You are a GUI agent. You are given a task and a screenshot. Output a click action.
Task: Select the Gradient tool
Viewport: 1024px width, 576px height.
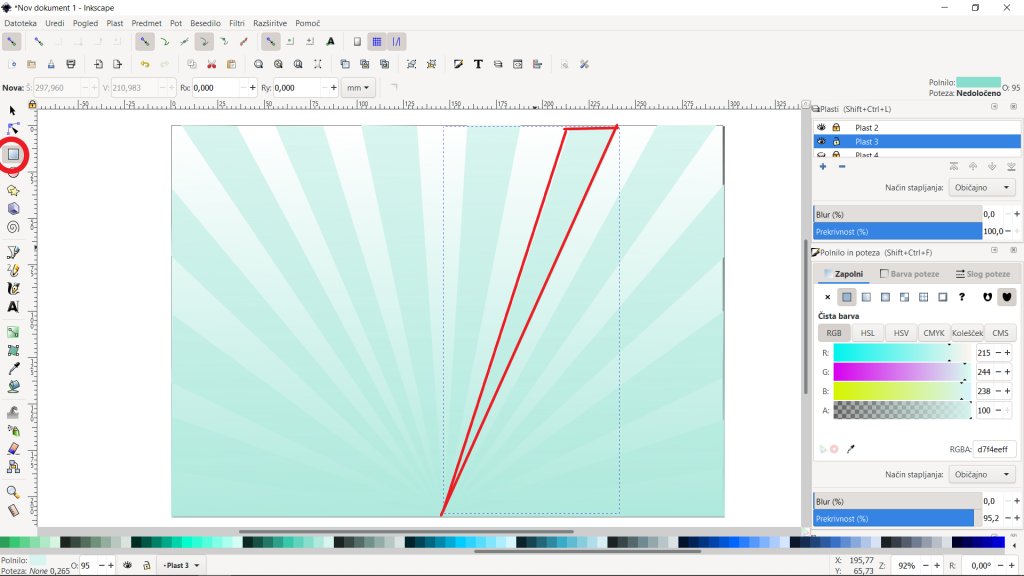coord(12,332)
